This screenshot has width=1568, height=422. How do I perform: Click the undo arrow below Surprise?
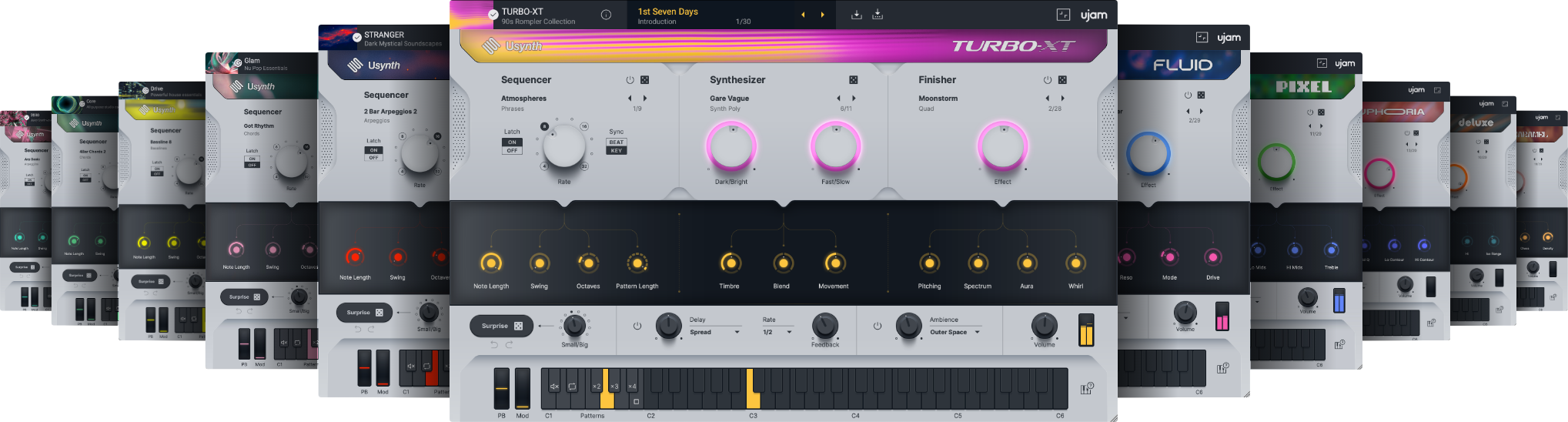494,344
